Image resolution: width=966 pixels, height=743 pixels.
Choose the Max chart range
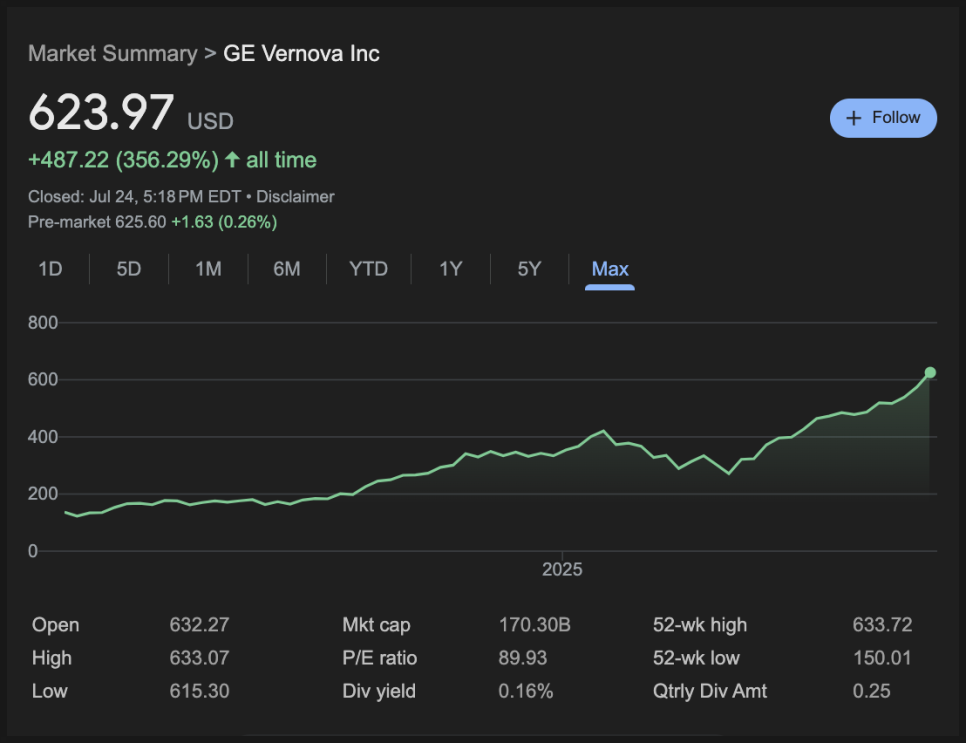[x=610, y=269]
